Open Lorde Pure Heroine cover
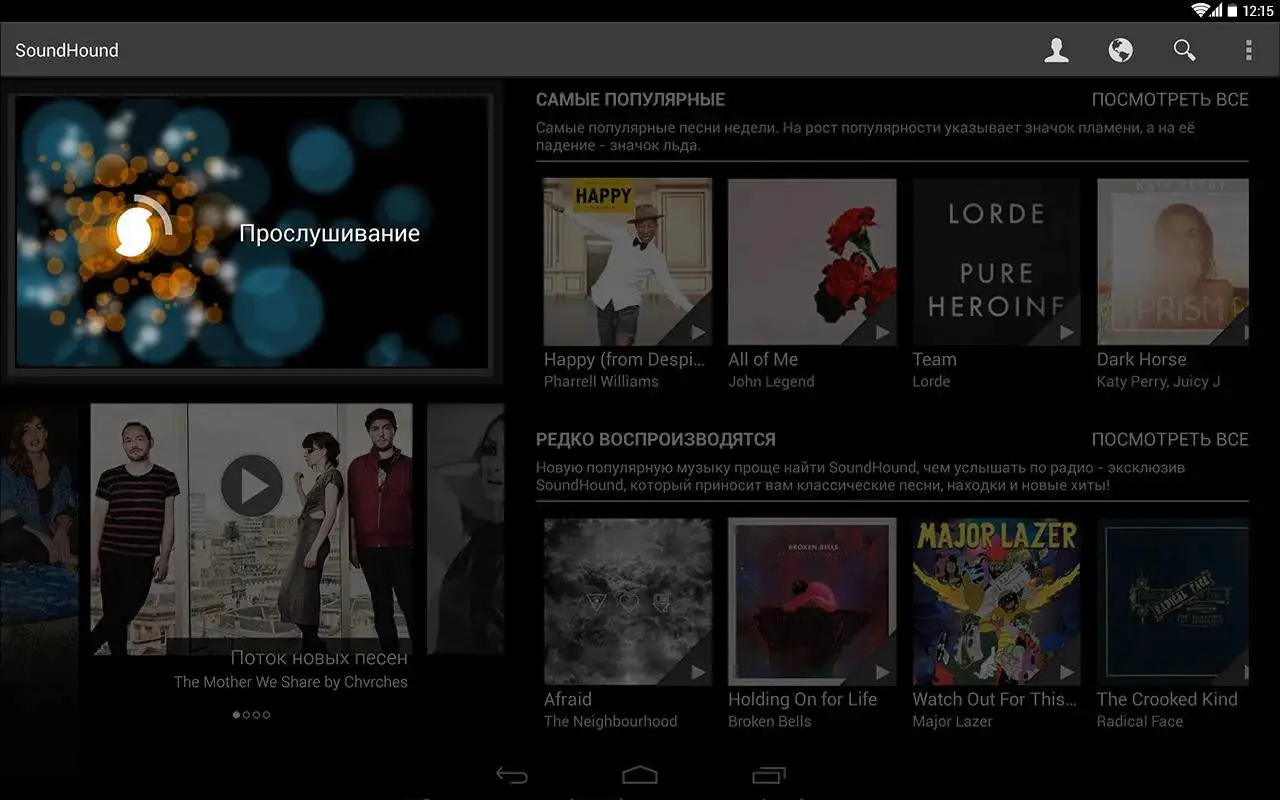Screen dimensions: 1280x800 coord(996,262)
